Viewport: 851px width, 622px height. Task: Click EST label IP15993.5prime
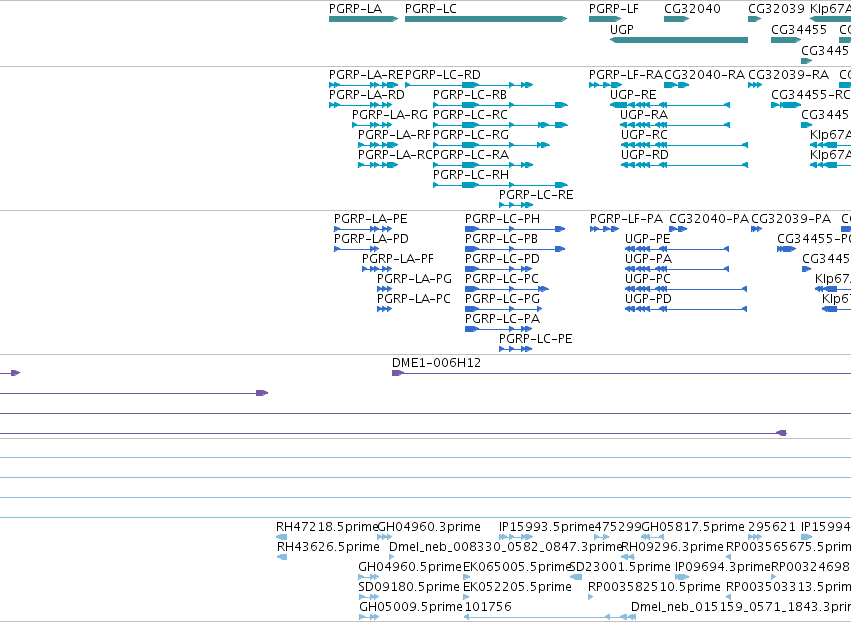pos(547,527)
